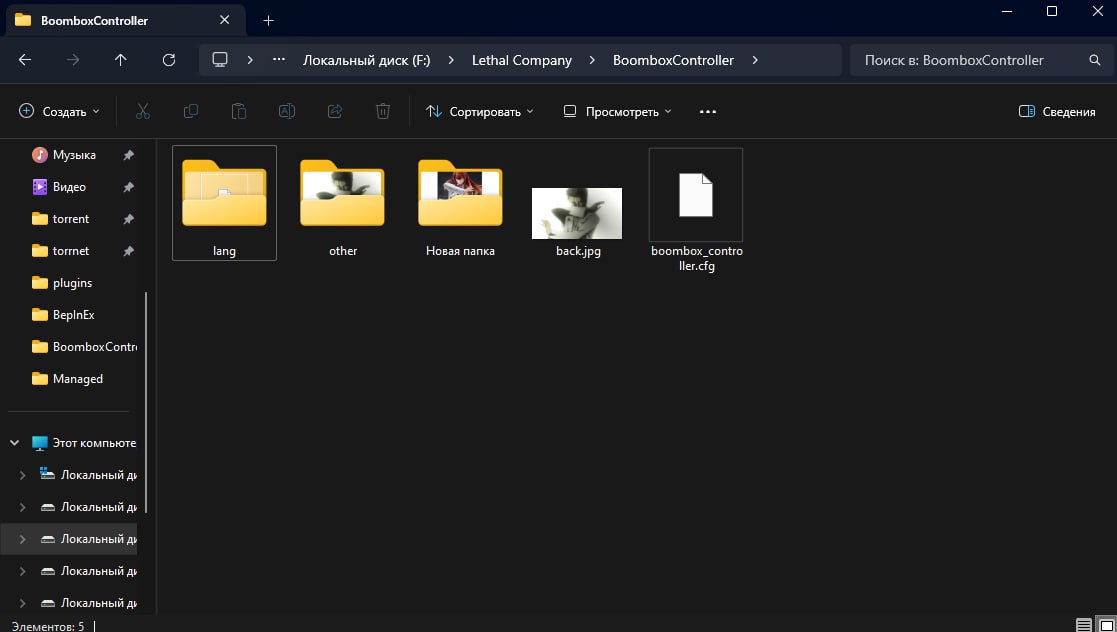Expand Этот компьютер in the sidebar
Screen dimensions: 1117x632
pyautogui.click(x=13, y=442)
